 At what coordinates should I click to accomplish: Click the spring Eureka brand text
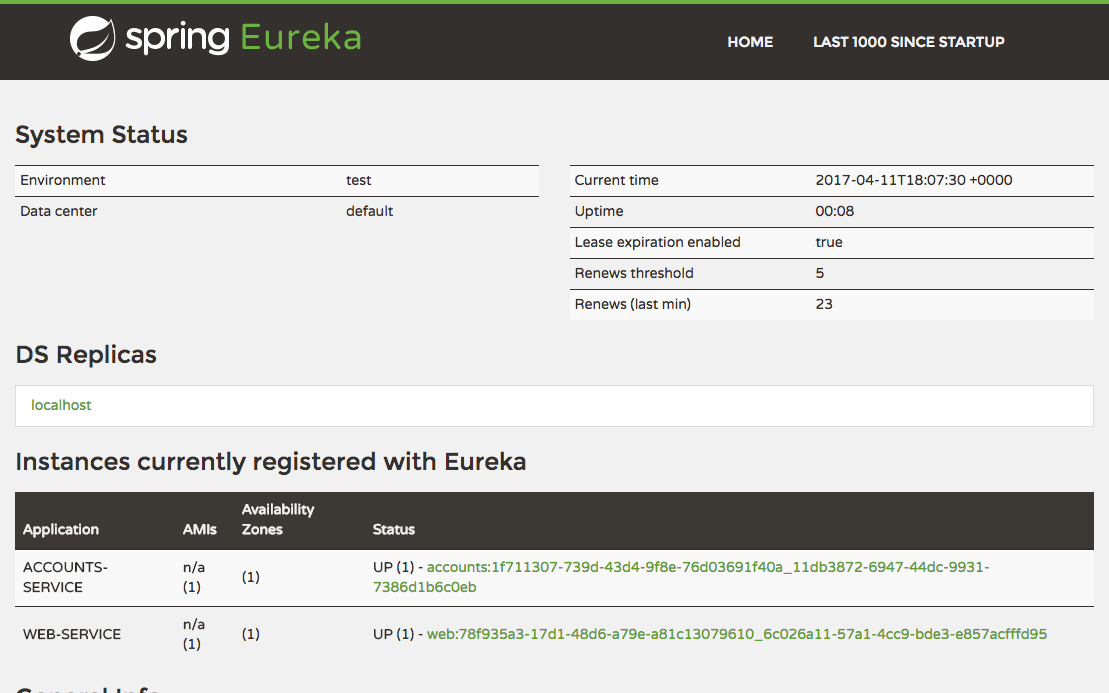click(243, 37)
